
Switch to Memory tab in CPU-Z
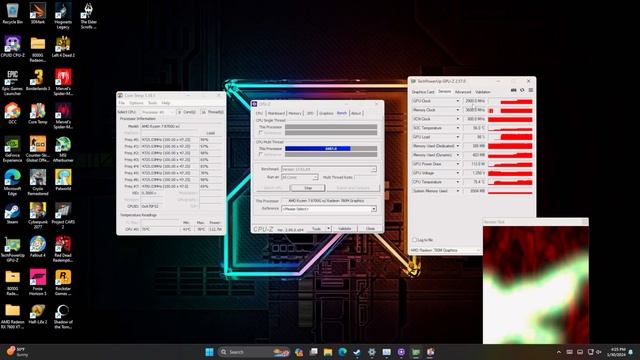(295, 113)
